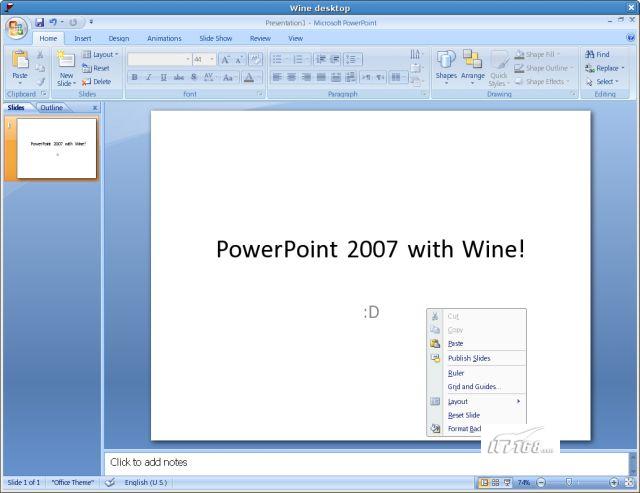Align text right
Image resolution: width=640 pixels, height=493 pixels.
point(306,77)
